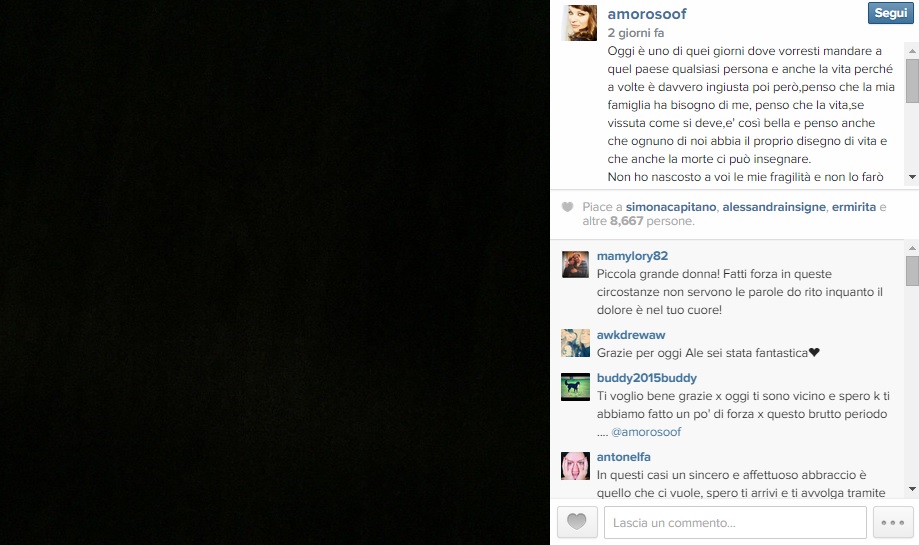
Task: Open the simonacapitano liker profile
Action: 670,207
